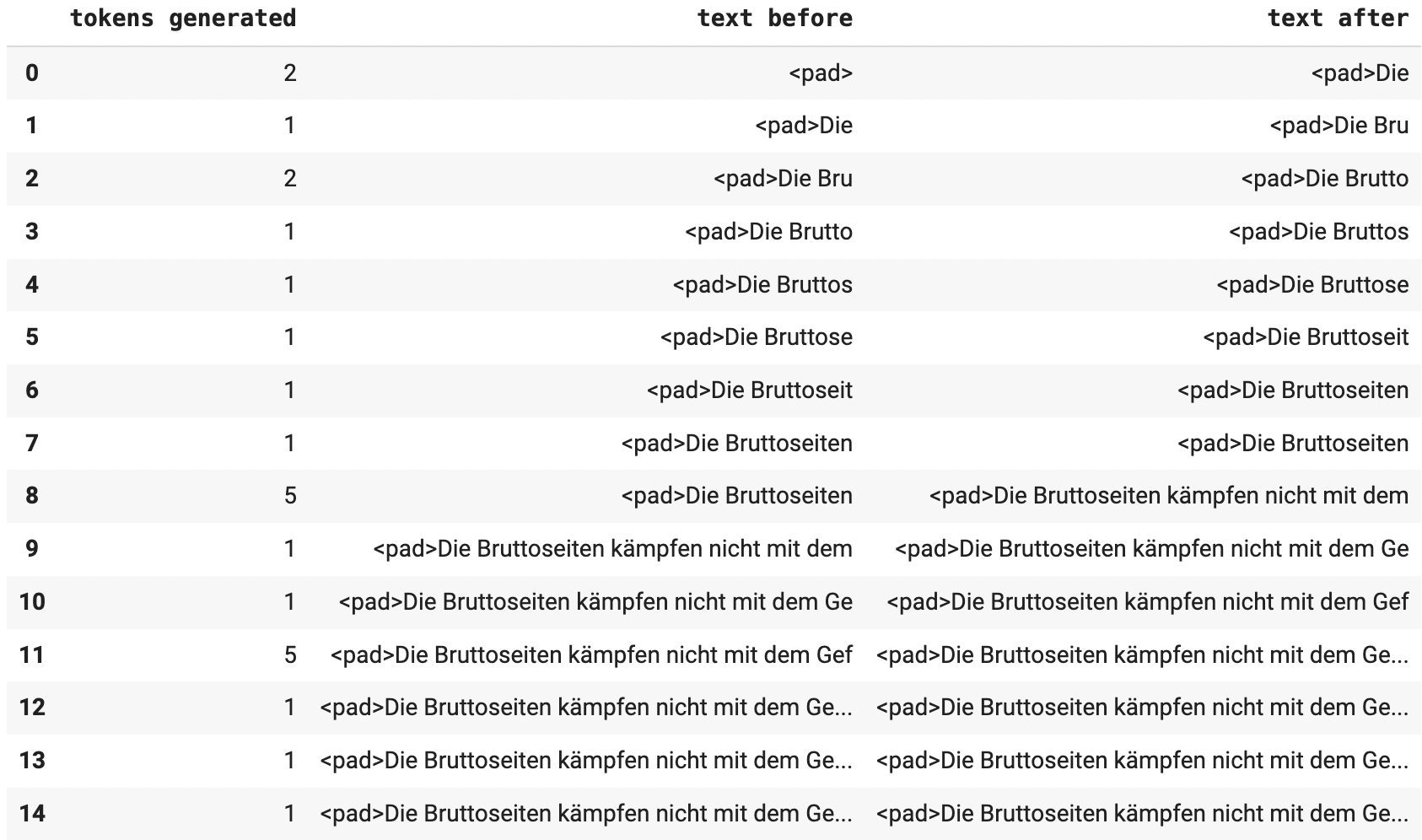Viewport: 1422px width, 840px height.
Task: Click row 10's text before cell ending "Ge"
Action: [x=595, y=601]
